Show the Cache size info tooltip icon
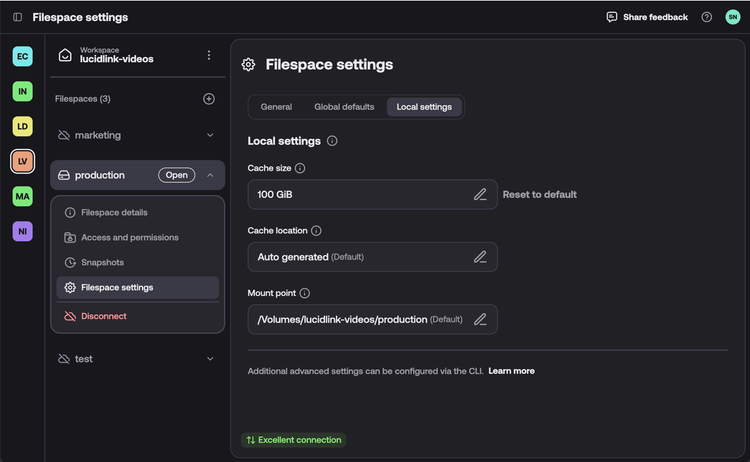The height and width of the screenshot is (462, 750). click(300, 168)
